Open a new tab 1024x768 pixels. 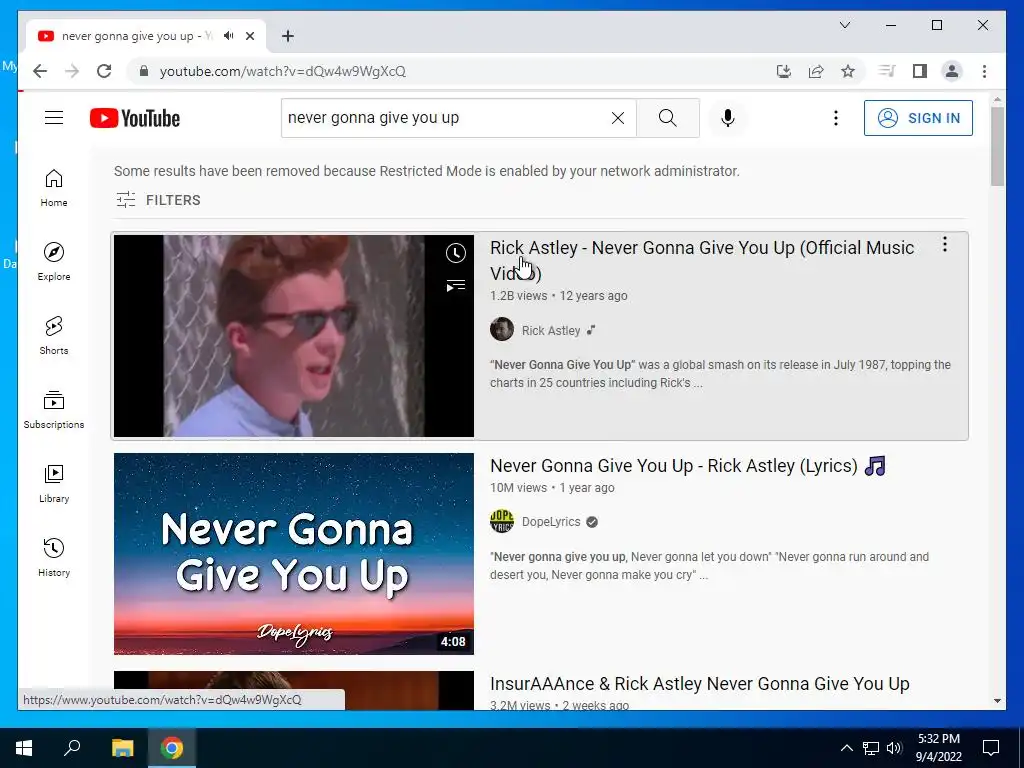(288, 36)
